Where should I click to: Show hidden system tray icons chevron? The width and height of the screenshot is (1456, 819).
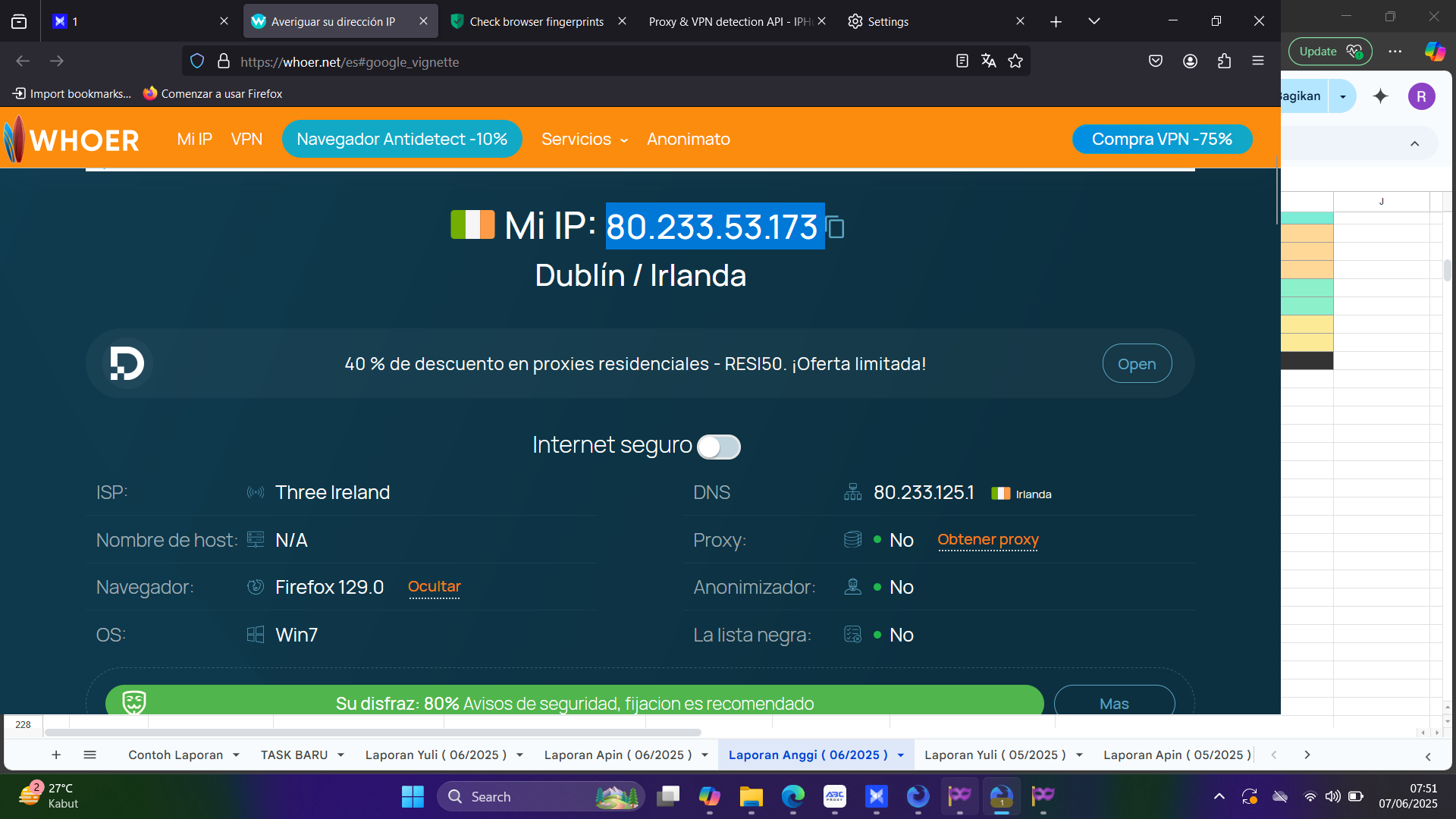tap(1219, 796)
